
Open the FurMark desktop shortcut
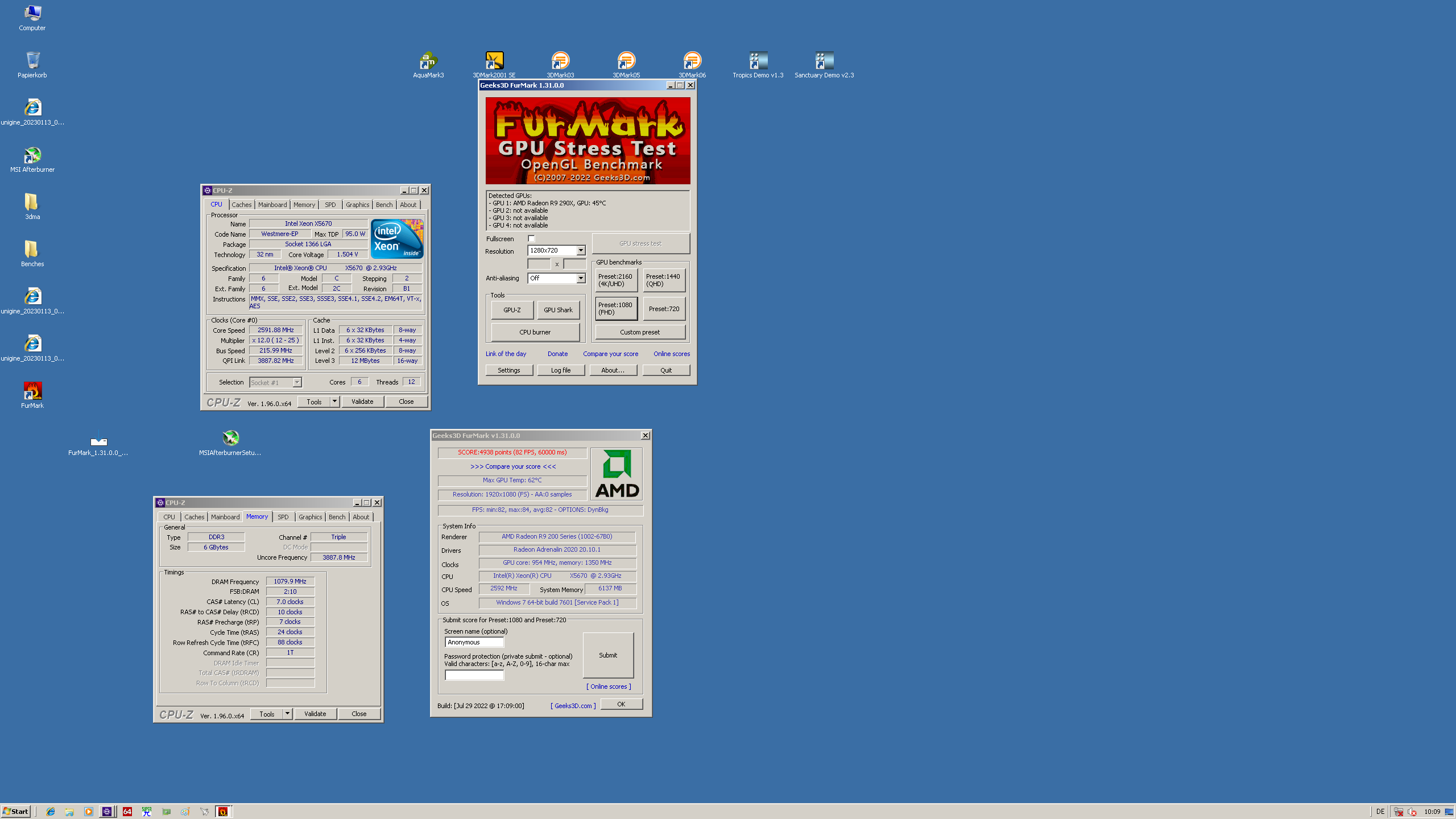(x=32, y=391)
